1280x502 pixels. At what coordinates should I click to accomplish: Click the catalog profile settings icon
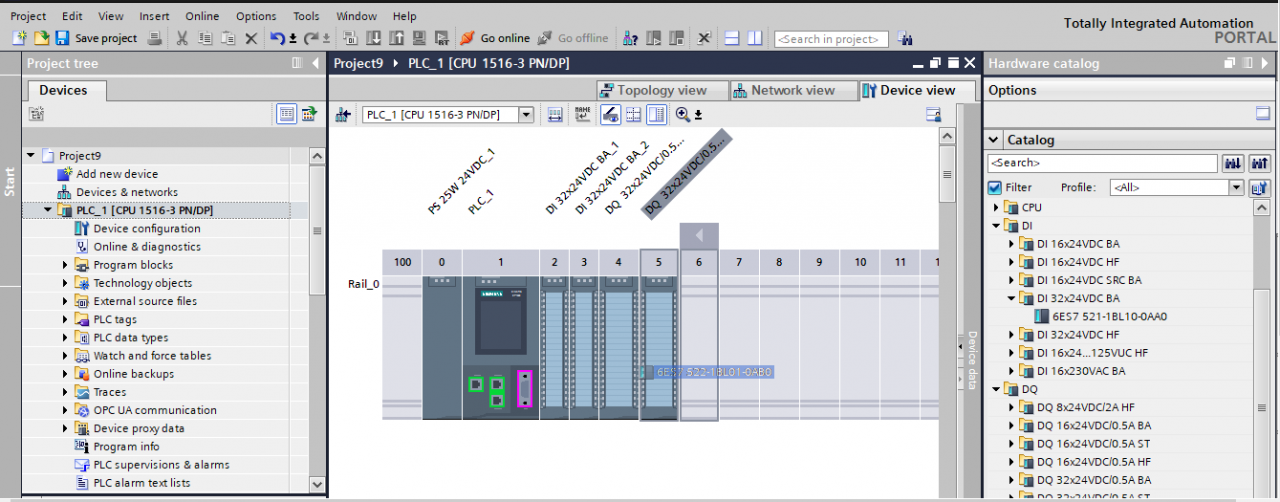[1259, 187]
